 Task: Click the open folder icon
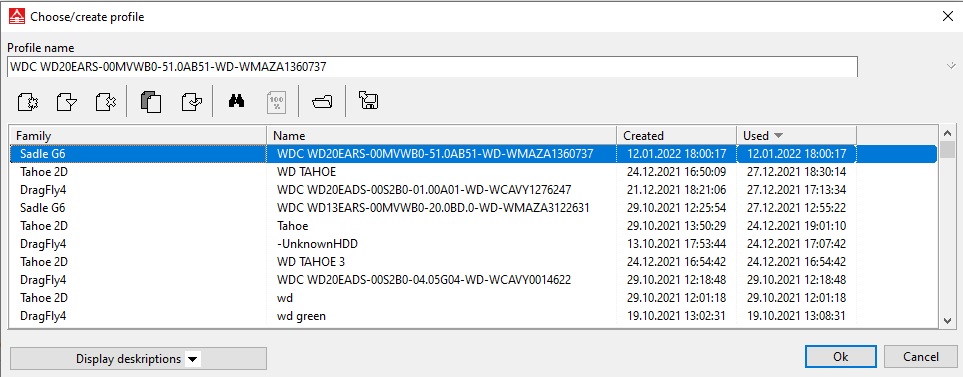tap(322, 102)
